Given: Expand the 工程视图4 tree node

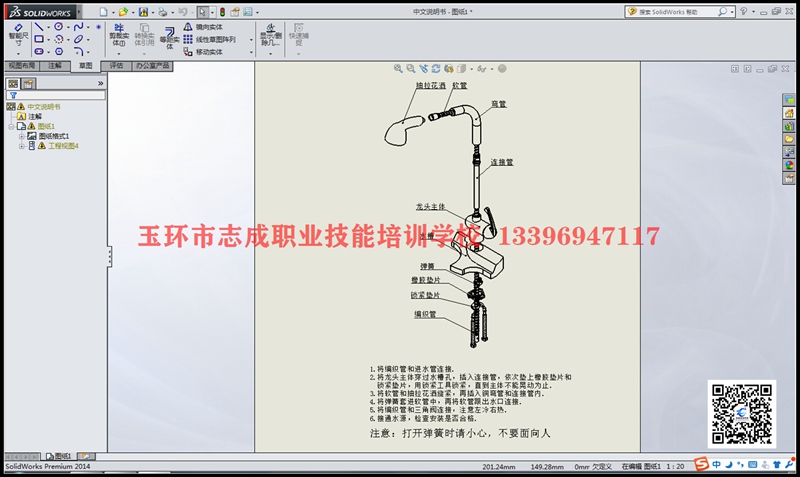Looking at the screenshot, I should 21,146.
